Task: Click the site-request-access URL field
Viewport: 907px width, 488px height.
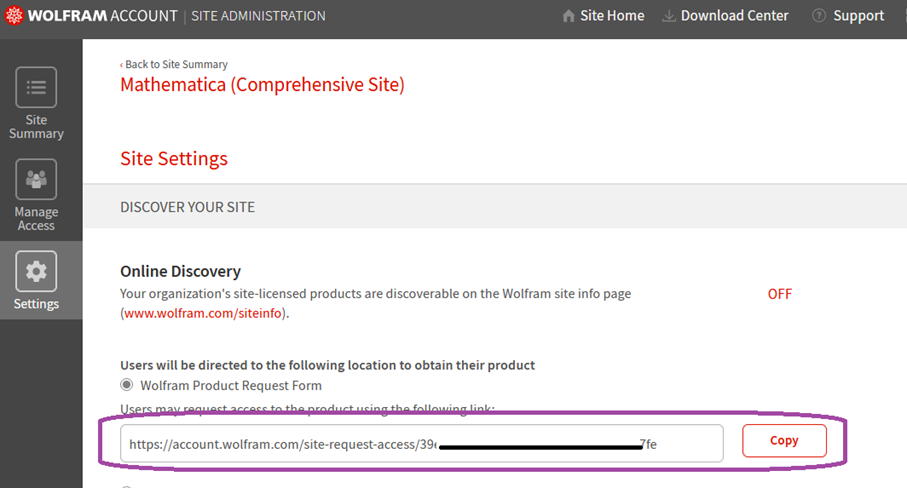Action: 421,443
